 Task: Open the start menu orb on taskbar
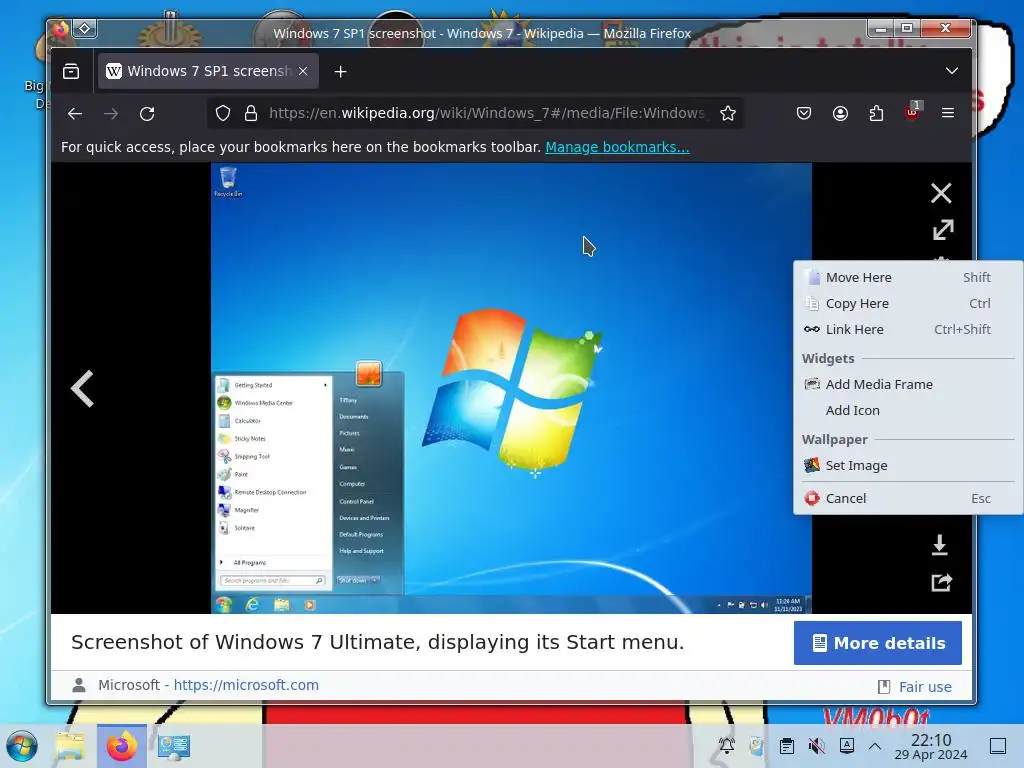(22, 746)
